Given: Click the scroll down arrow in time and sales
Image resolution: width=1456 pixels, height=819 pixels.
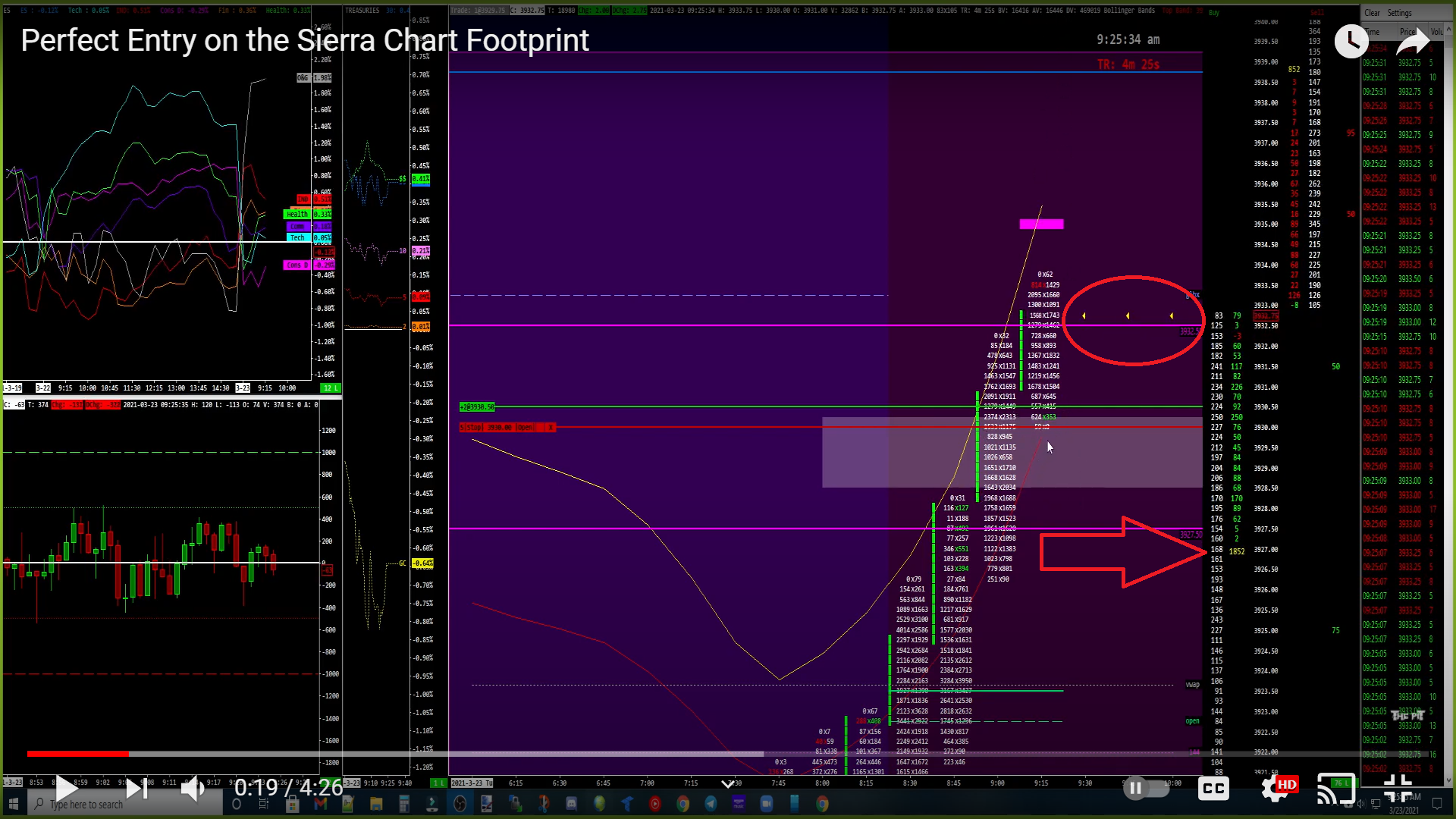Looking at the screenshot, I should (1448, 780).
